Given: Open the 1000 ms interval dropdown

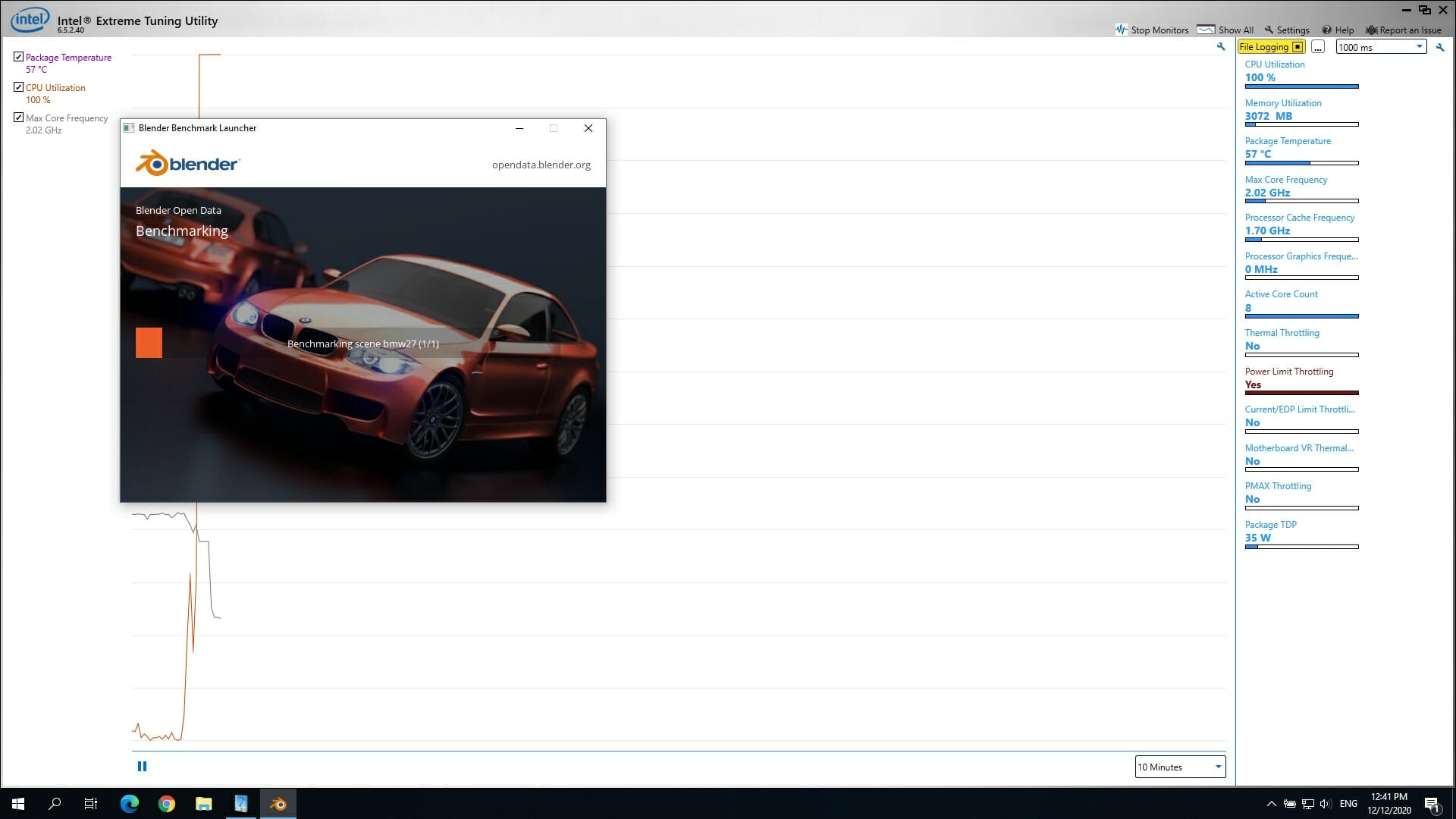Looking at the screenshot, I should coord(1381,47).
